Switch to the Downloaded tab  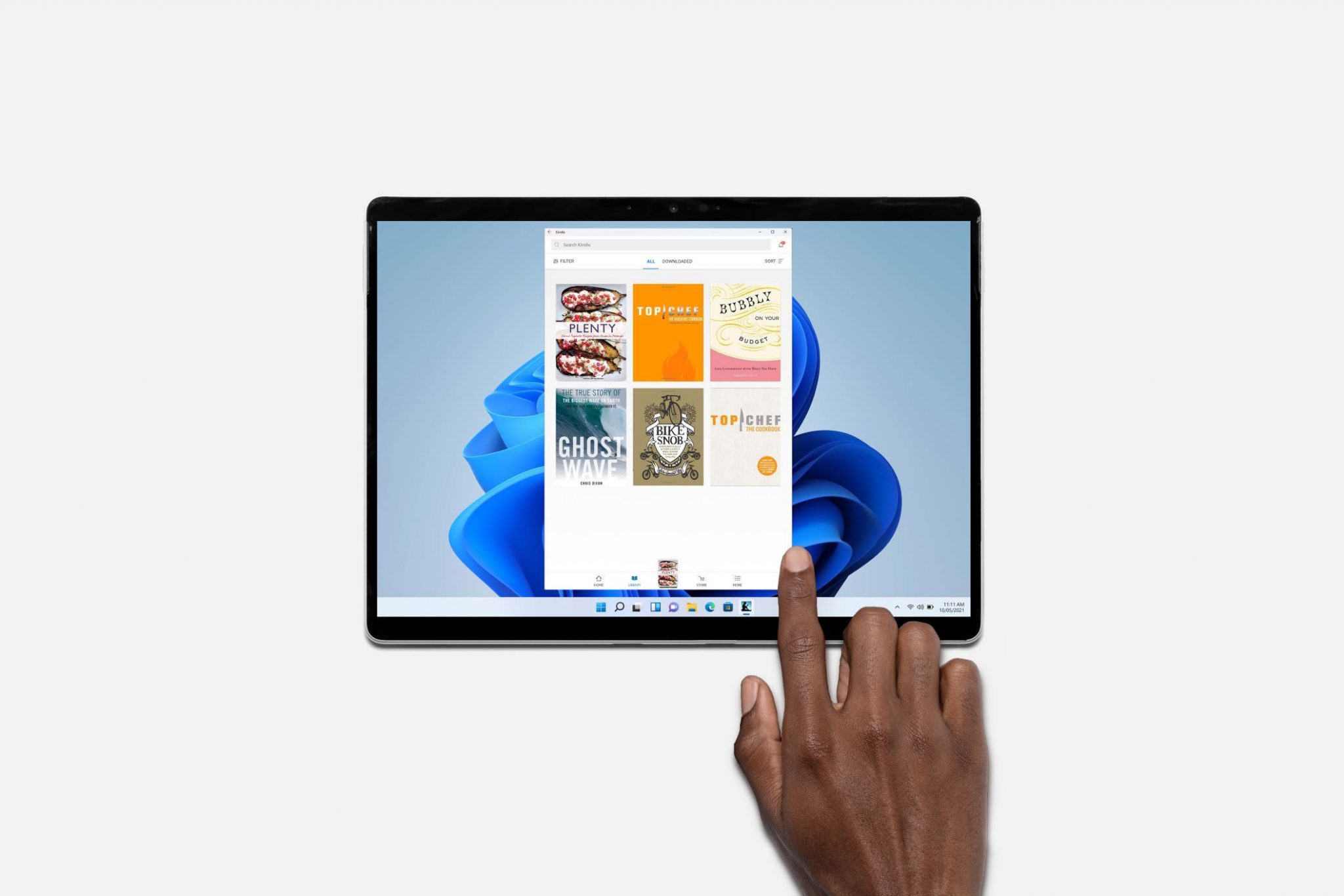tap(674, 262)
